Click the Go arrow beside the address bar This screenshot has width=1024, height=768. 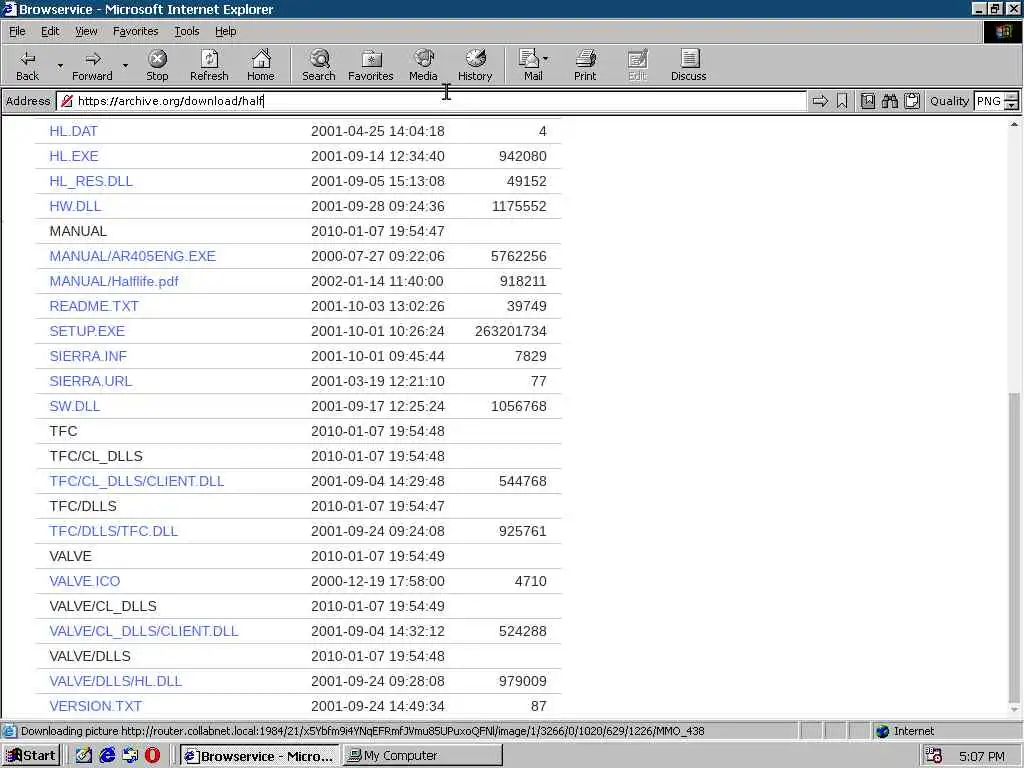click(820, 101)
